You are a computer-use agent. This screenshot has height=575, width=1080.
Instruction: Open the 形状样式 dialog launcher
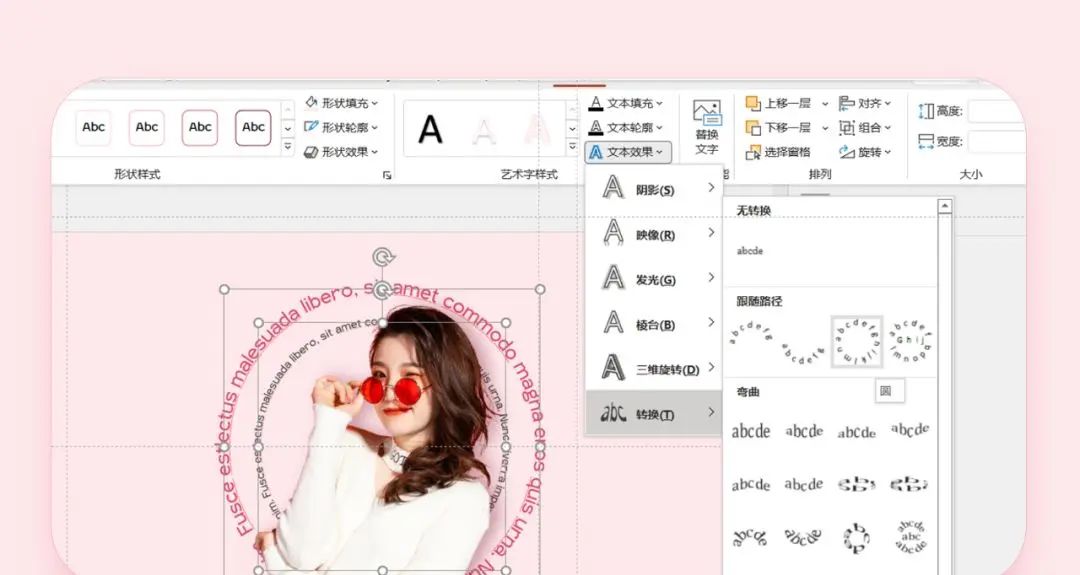387,176
